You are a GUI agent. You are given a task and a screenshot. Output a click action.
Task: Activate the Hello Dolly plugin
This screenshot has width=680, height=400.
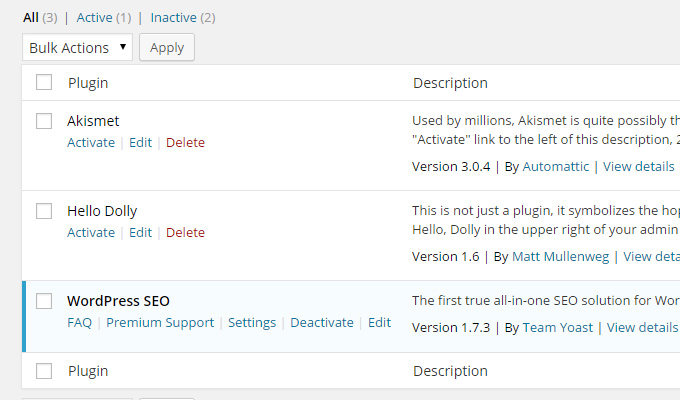click(x=91, y=233)
